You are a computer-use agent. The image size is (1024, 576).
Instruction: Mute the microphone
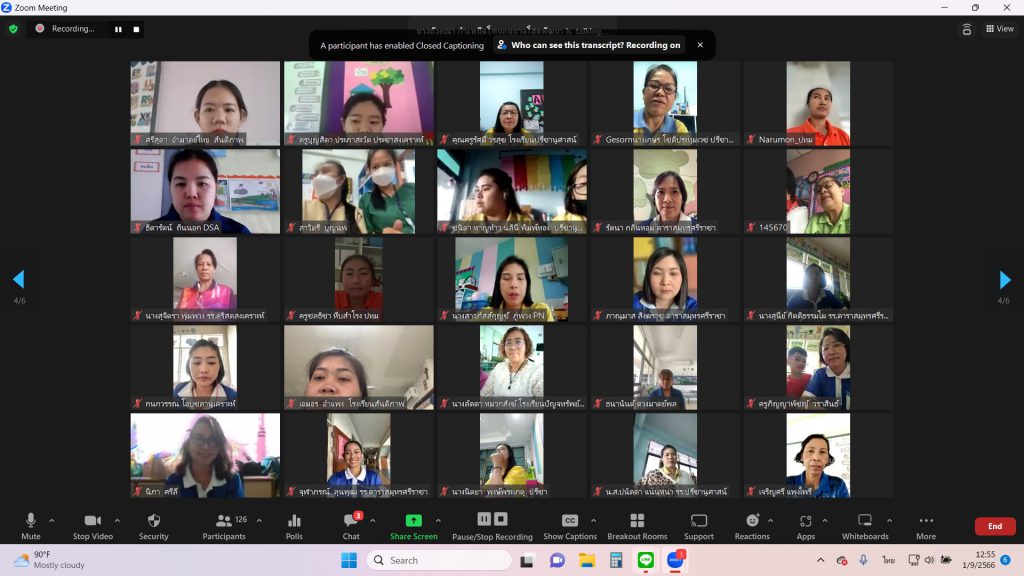[31, 525]
